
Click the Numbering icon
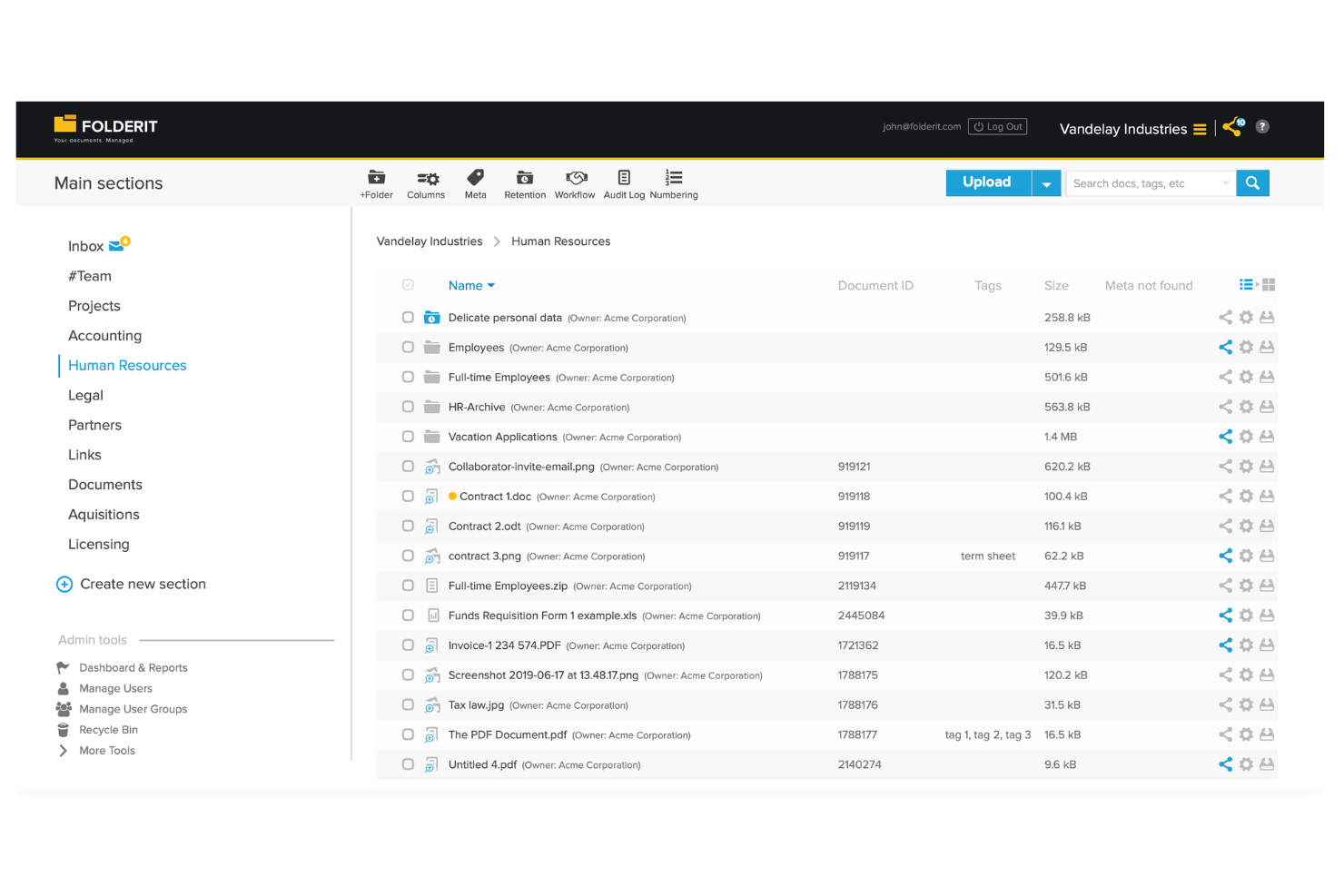pos(673,184)
